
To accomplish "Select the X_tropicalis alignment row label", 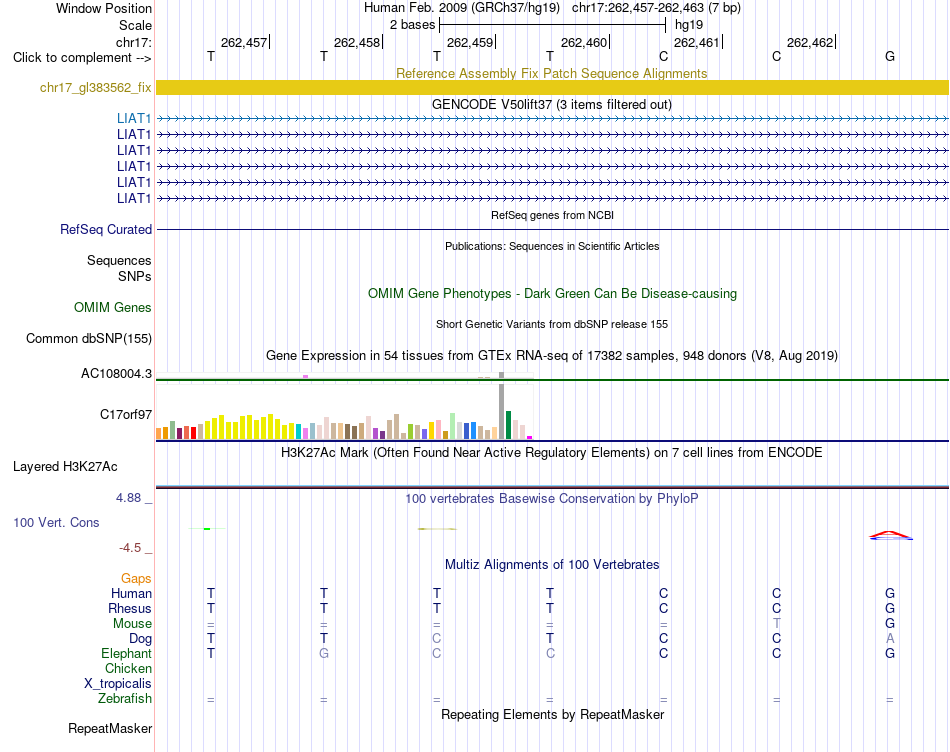I will [x=118, y=684].
